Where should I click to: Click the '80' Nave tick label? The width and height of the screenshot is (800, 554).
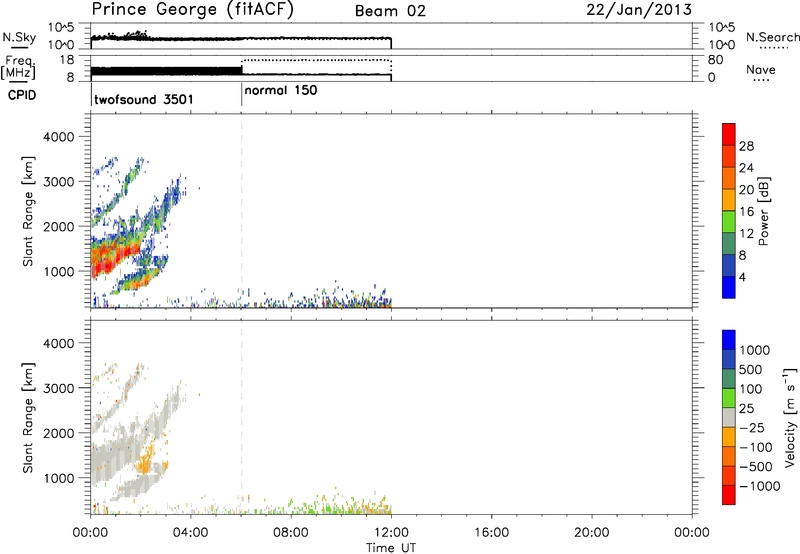(715, 60)
